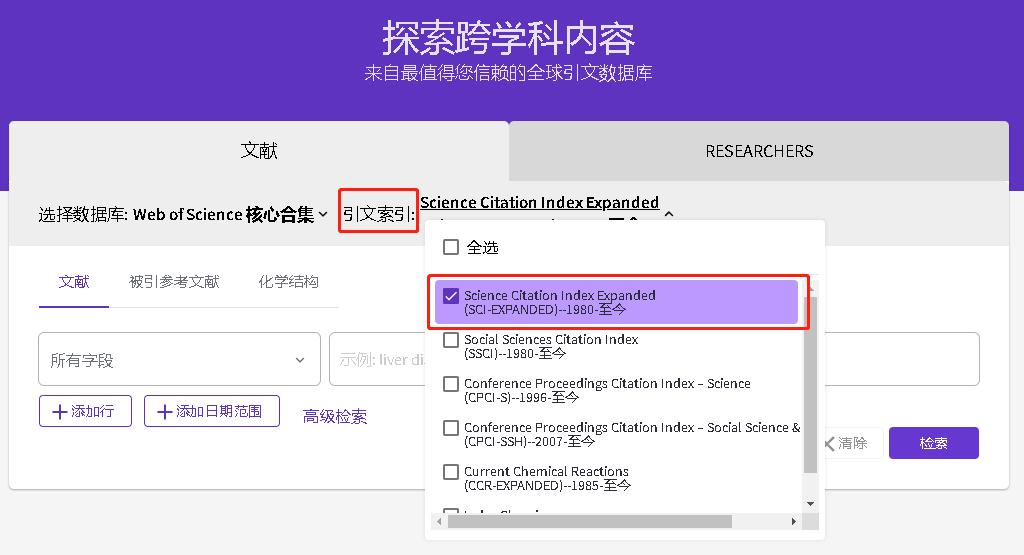Click the vertical scrollbar of index list

(x=810, y=385)
